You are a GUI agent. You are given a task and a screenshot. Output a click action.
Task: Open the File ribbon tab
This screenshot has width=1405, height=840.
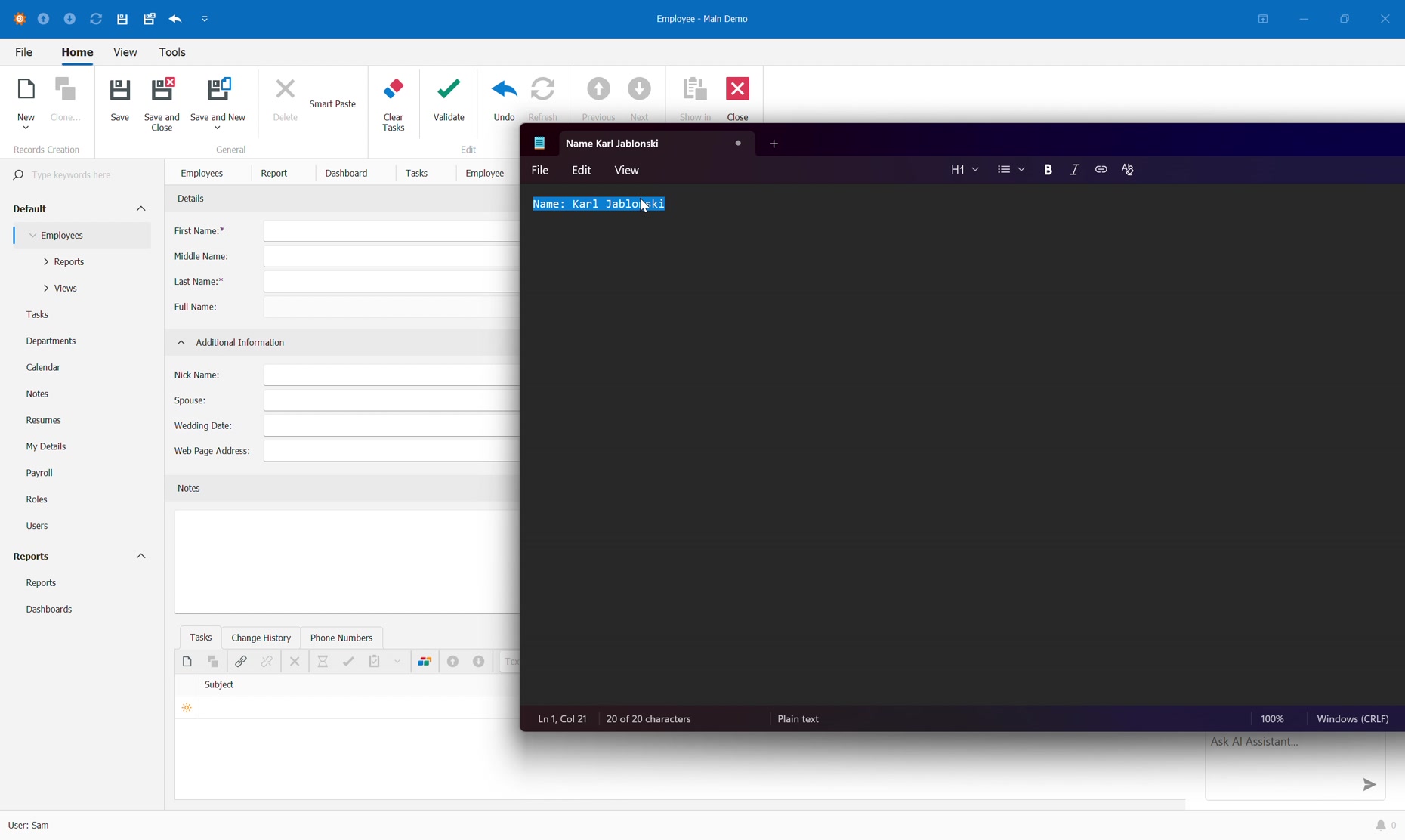[x=23, y=53]
